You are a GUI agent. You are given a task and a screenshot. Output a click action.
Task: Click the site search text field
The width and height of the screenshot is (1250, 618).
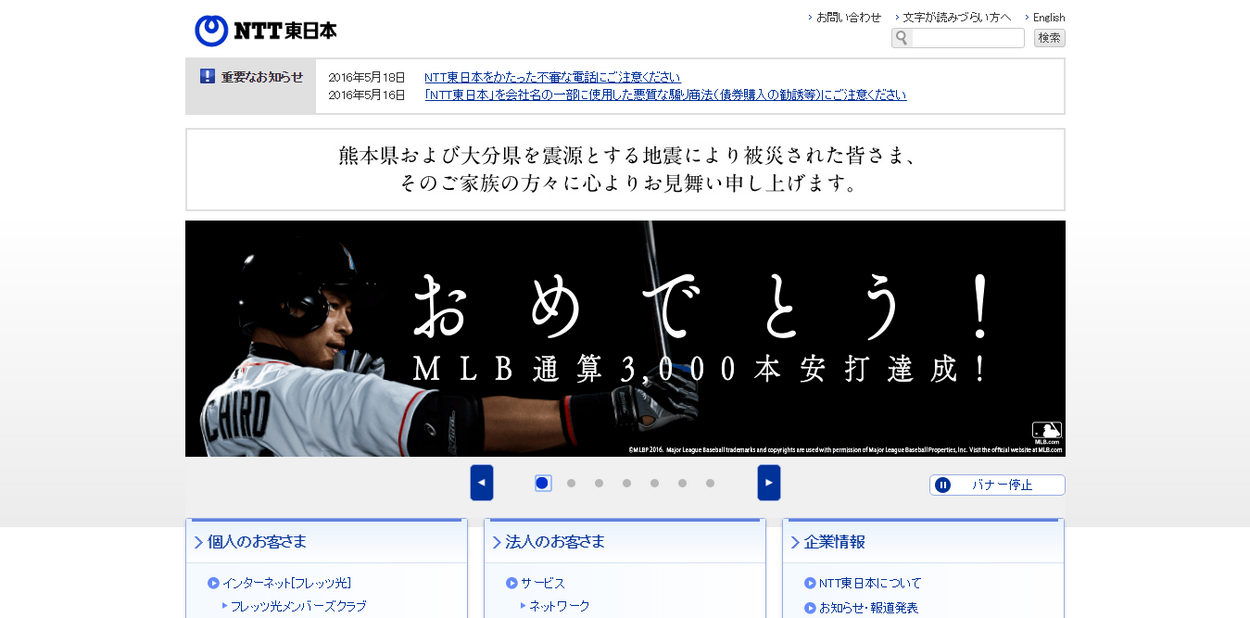967,38
